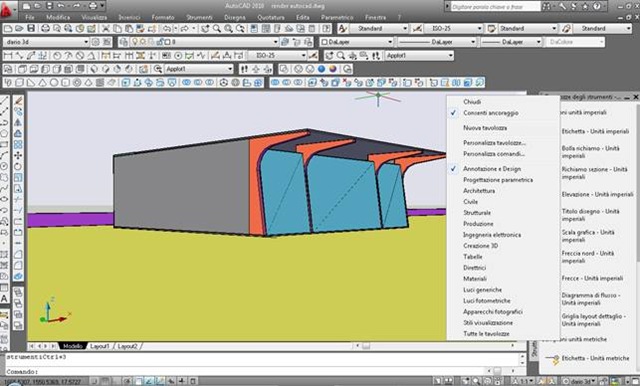
Task: Select Architettura palette group
Action: pyautogui.click(x=479, y=191)
